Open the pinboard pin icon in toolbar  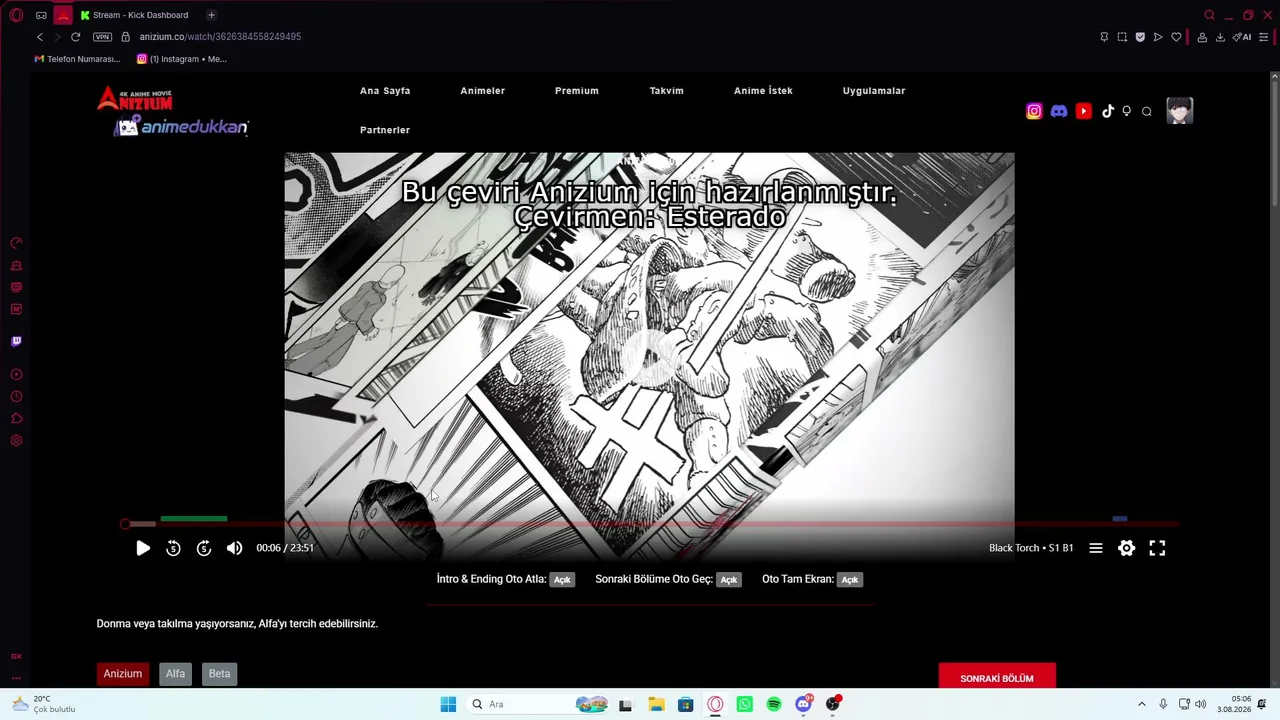pyautogui.click(x=1104, y=37)
